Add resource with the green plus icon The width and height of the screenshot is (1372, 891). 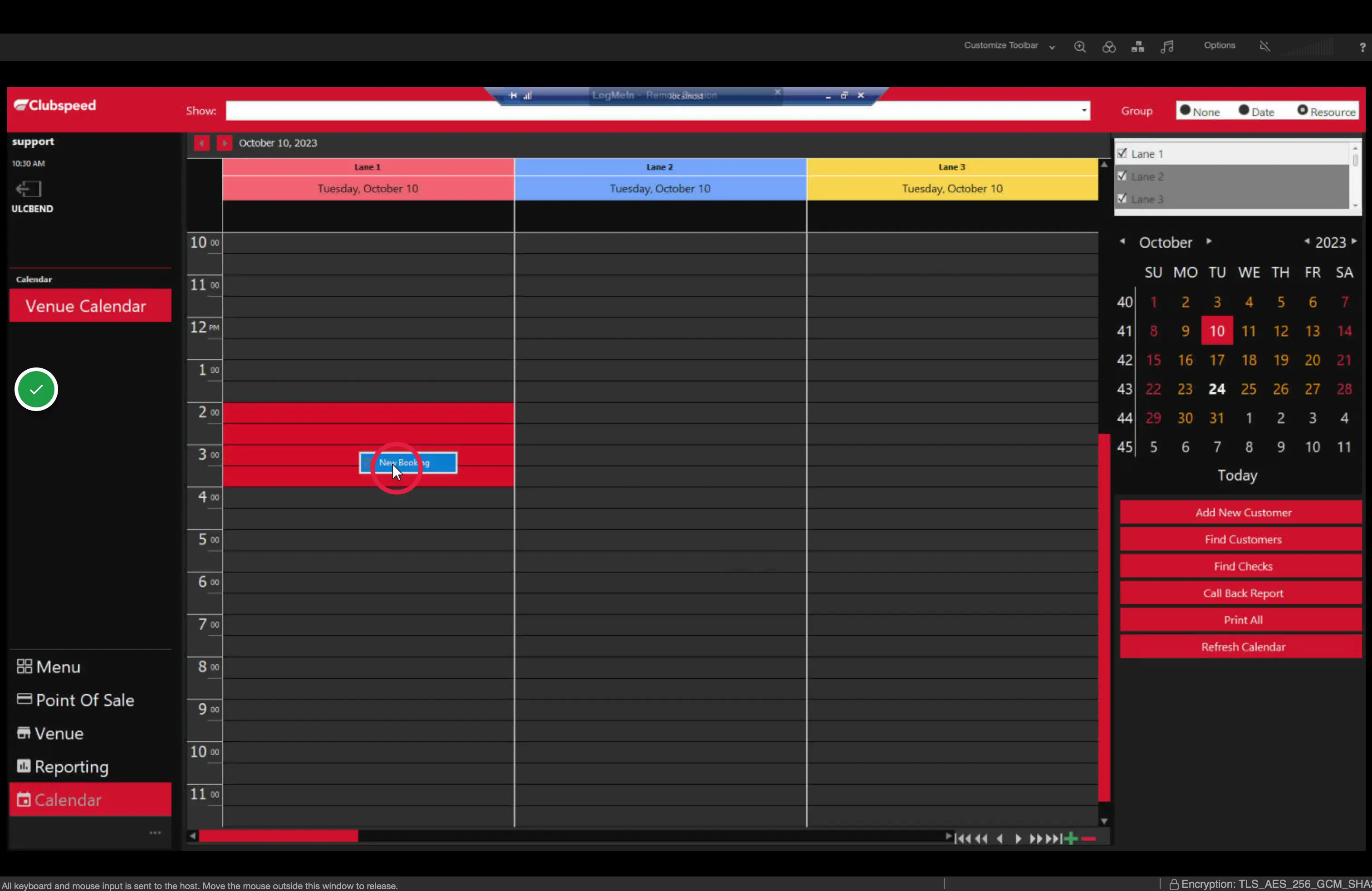point(1071,838)
